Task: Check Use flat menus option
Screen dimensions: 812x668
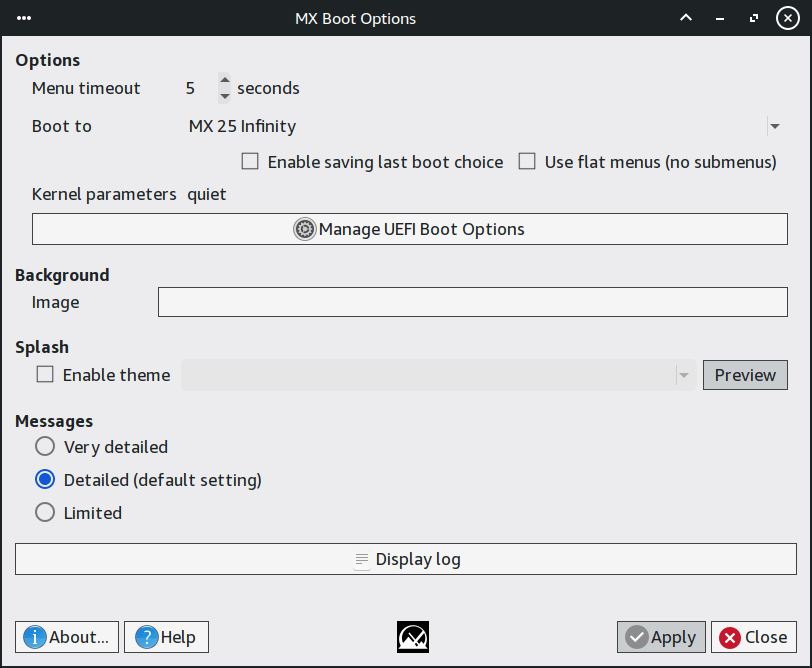Action: click(527, 161)
